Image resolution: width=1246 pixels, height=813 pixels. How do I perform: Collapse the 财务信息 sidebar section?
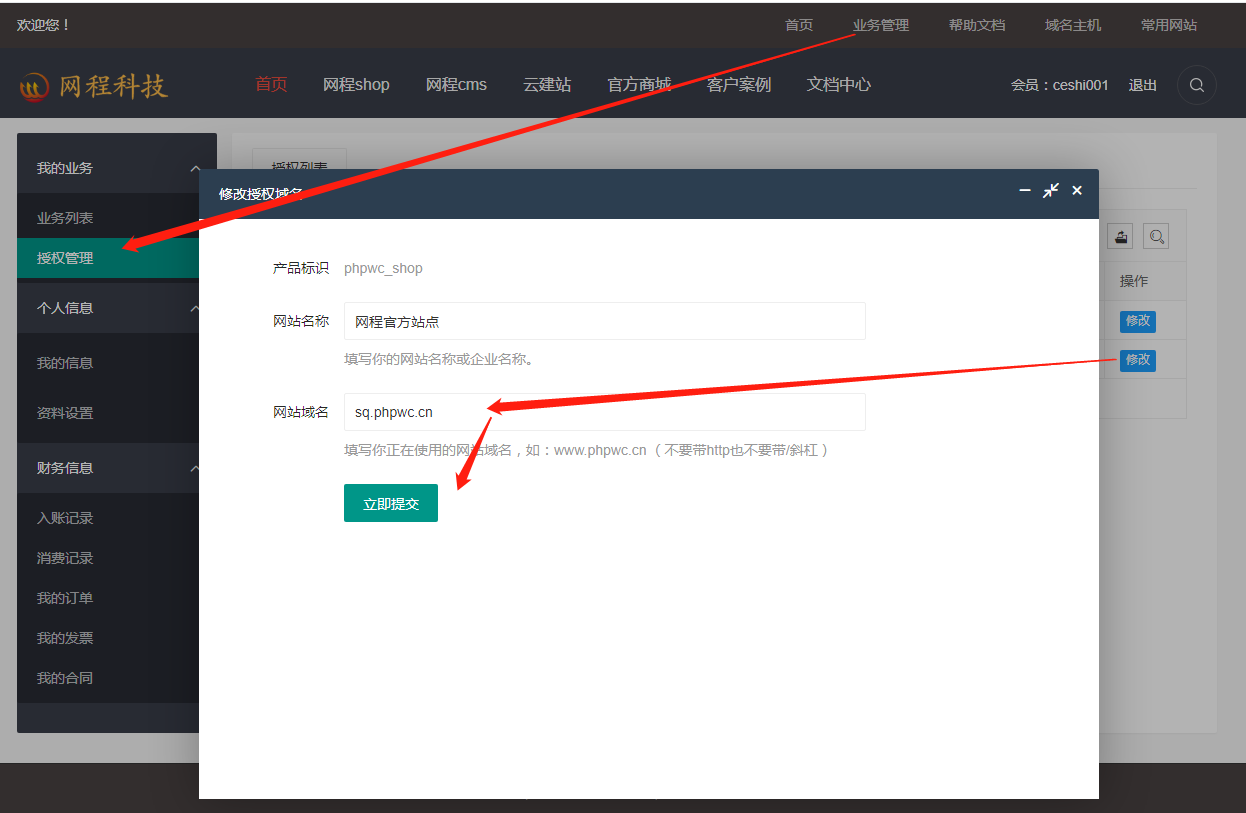click(x=194, y=469)
